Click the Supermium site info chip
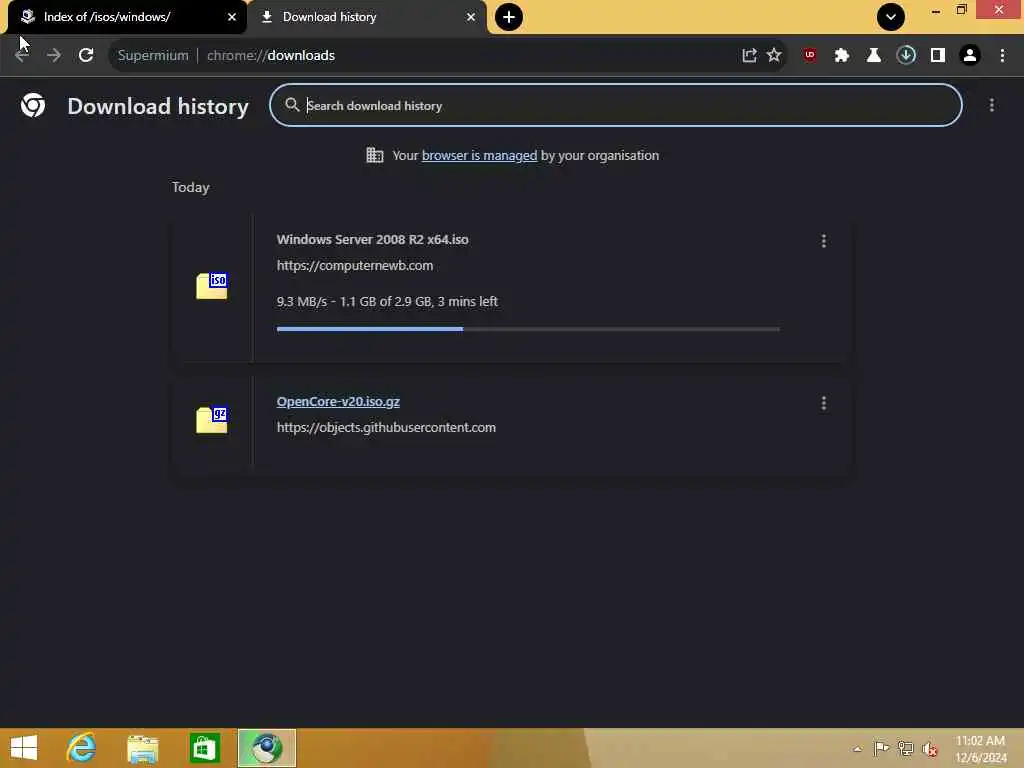Screen dimensions: 1024x768 tap(153, 56)
